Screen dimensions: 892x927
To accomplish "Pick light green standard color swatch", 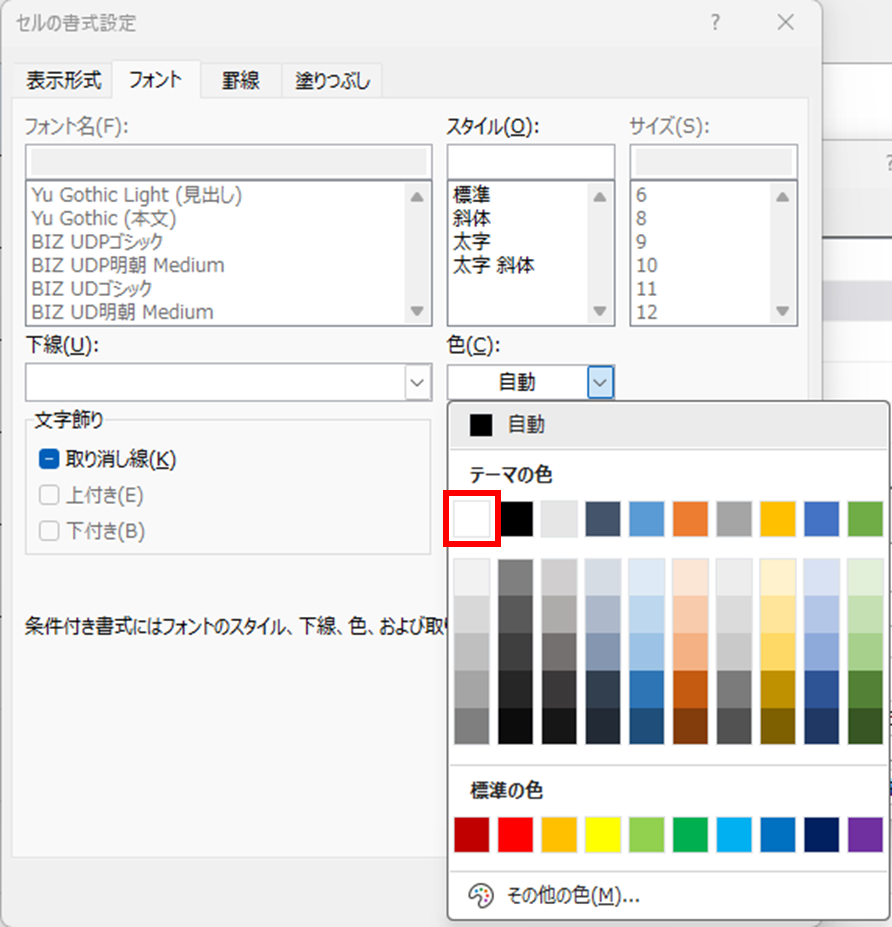I will tap(646, 834).
